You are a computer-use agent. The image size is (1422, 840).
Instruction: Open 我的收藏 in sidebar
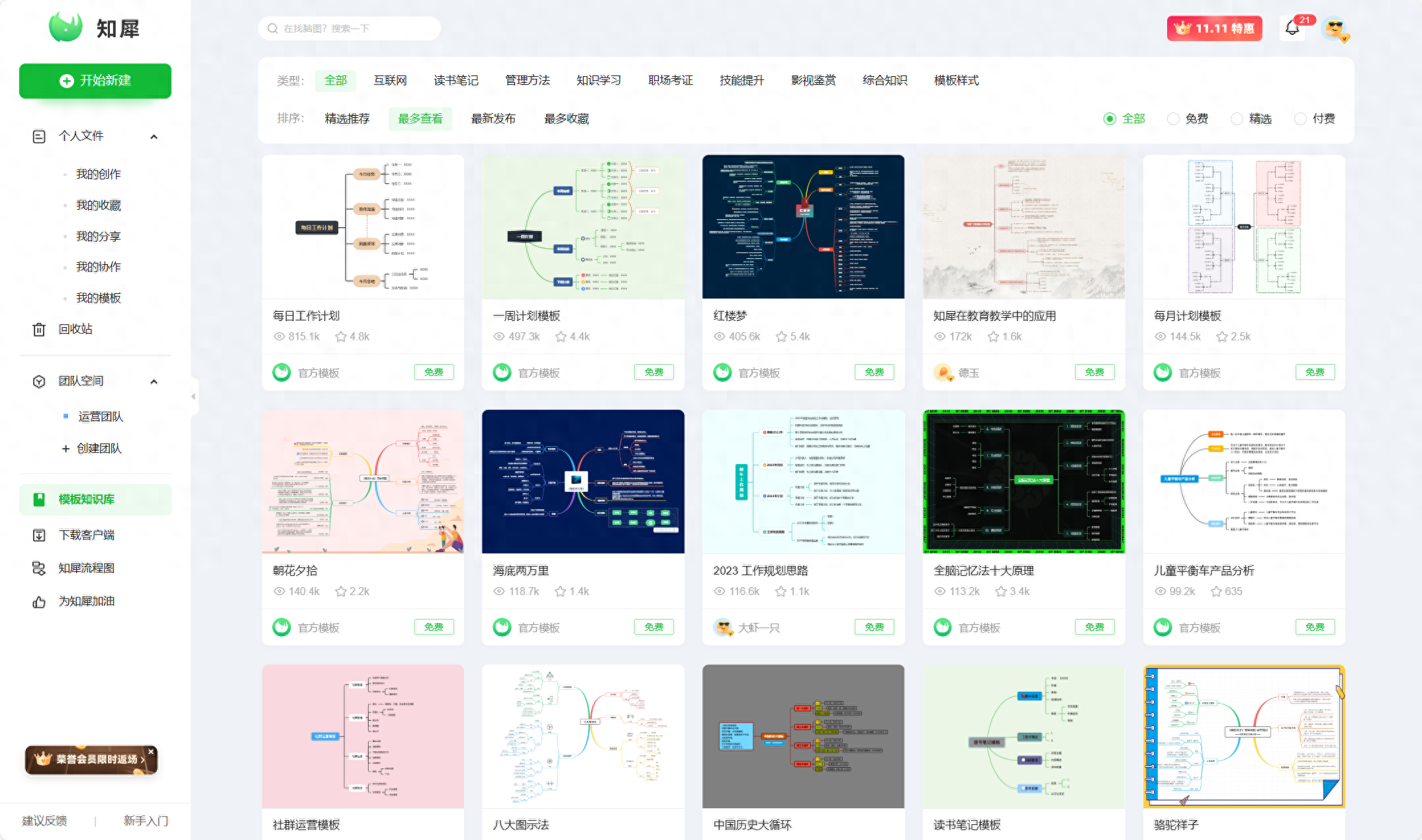tap(98, 205)
